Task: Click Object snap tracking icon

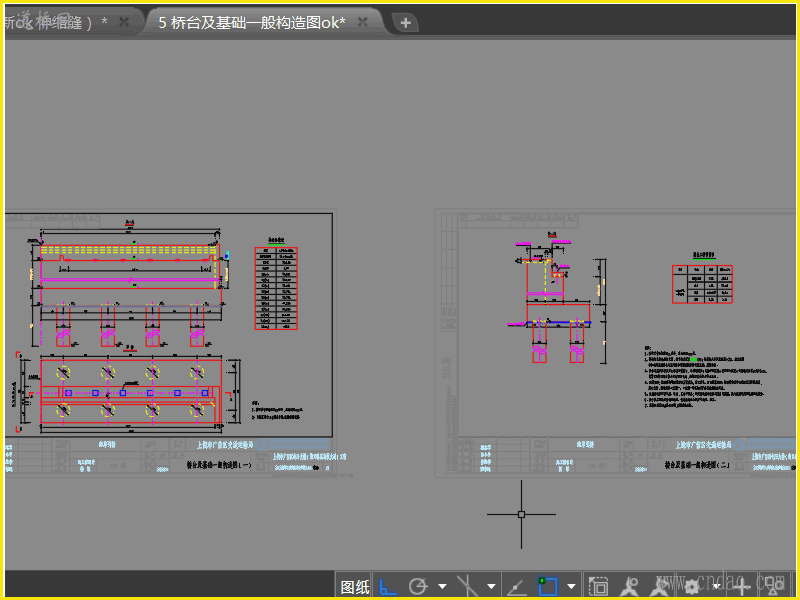Action: click(x=518, y=586)
